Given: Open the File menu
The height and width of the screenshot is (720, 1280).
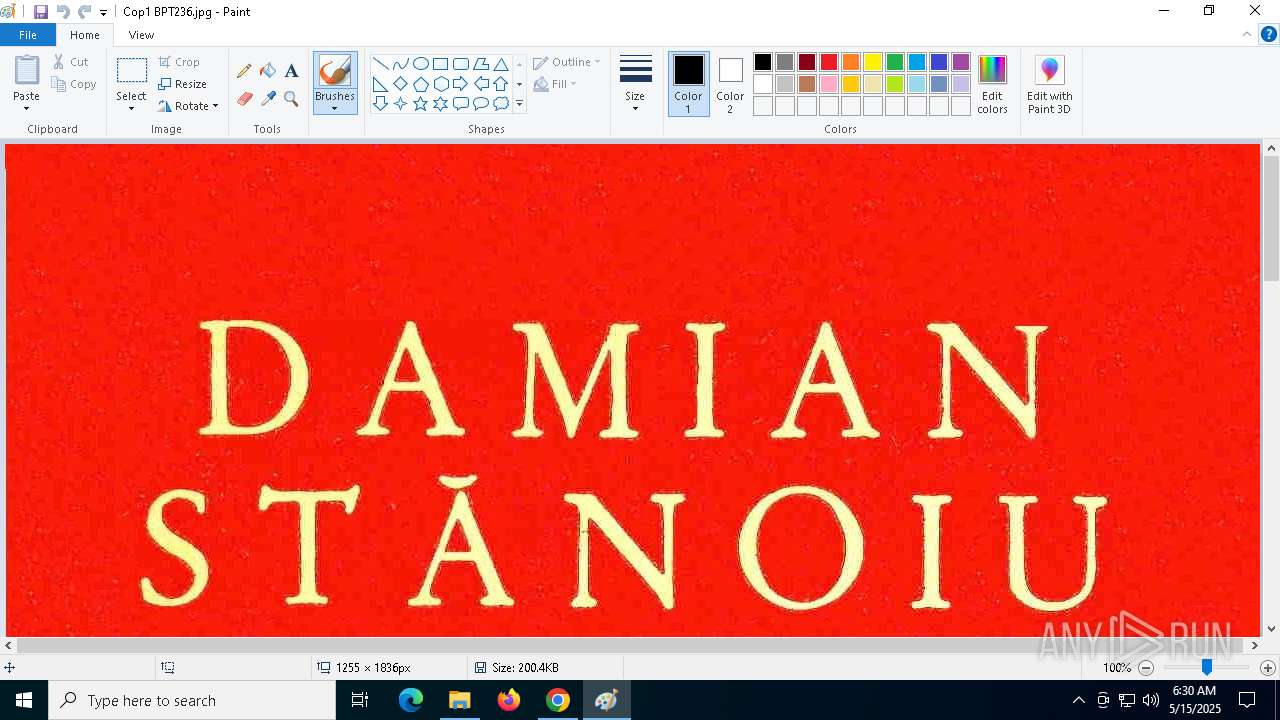Looking at the screenshot, I should 28,35.
